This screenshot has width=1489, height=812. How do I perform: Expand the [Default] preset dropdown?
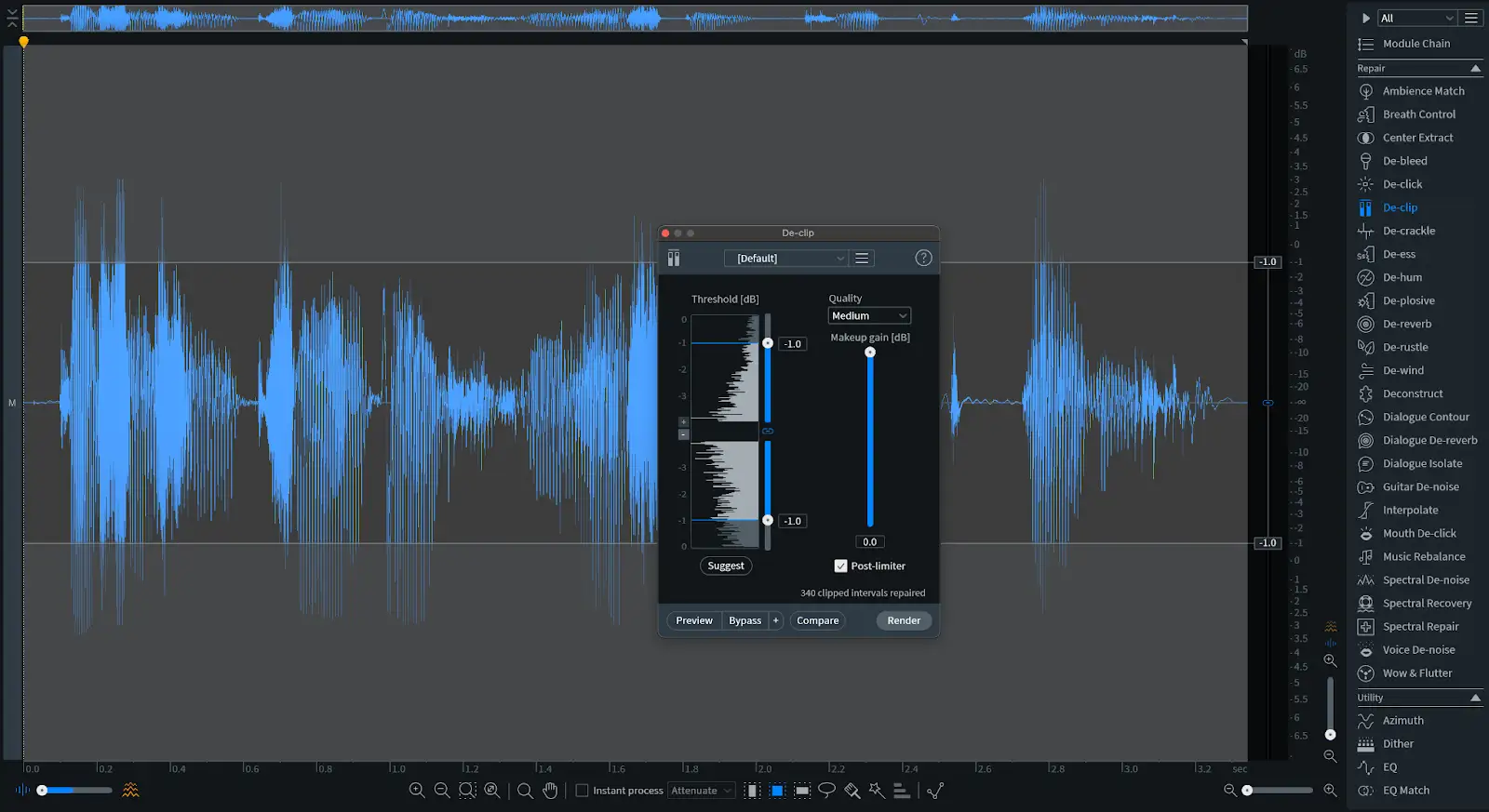pos(785,259)
